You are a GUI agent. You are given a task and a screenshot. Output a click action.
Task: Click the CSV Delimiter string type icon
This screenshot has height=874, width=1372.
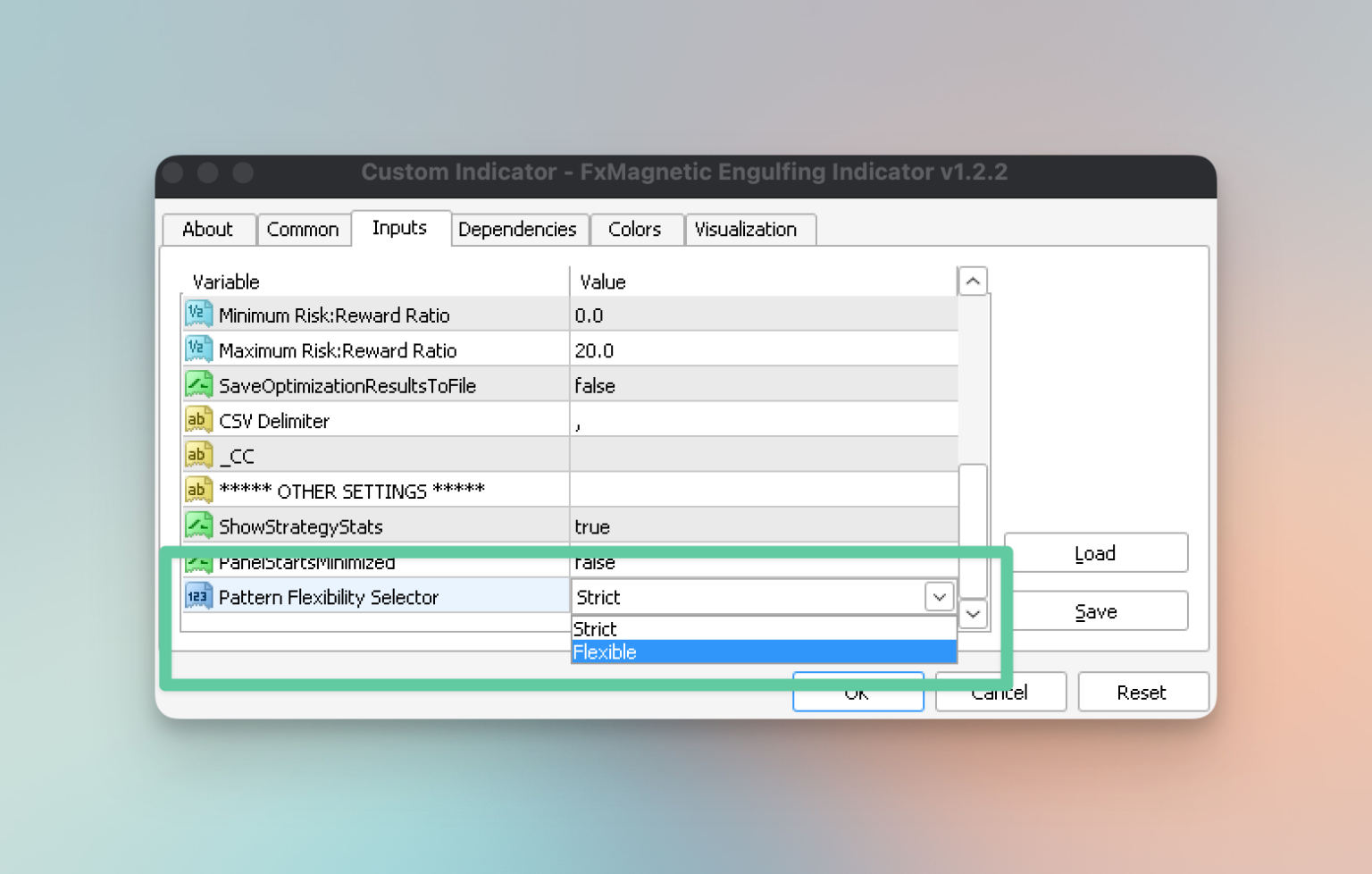coord(198,420)
